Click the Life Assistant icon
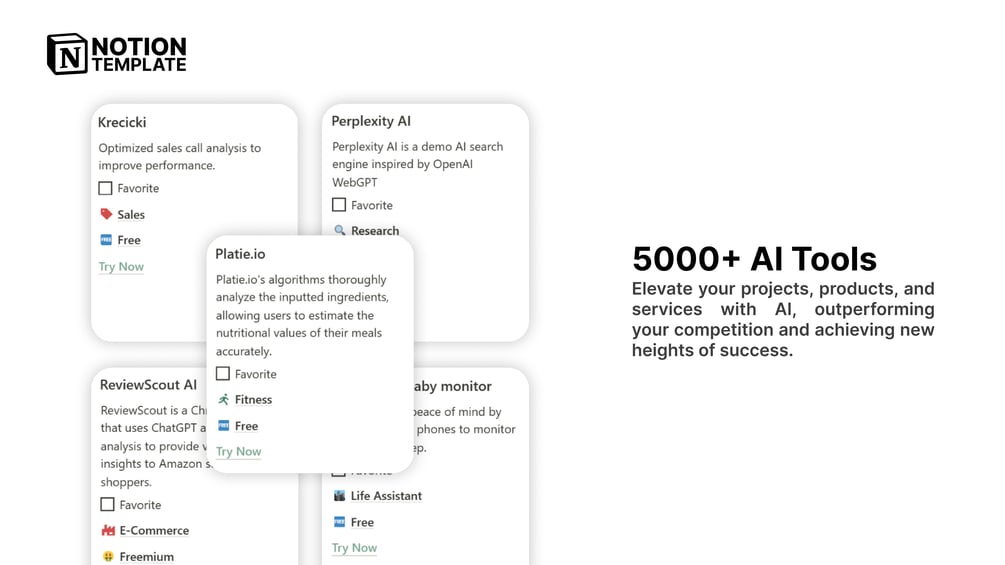1005x565 pixels. 340,495
